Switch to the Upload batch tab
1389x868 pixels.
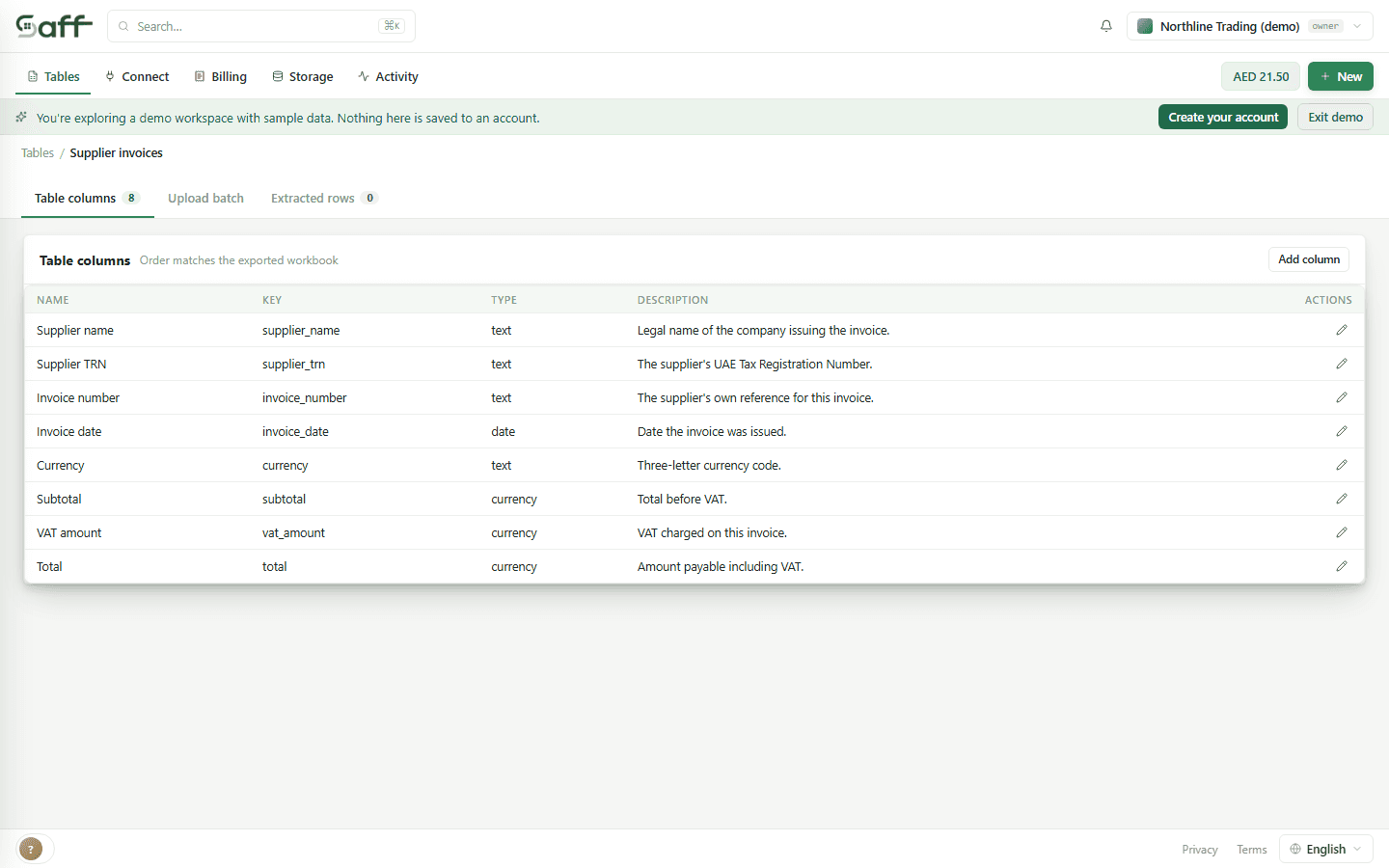point(205,198)
